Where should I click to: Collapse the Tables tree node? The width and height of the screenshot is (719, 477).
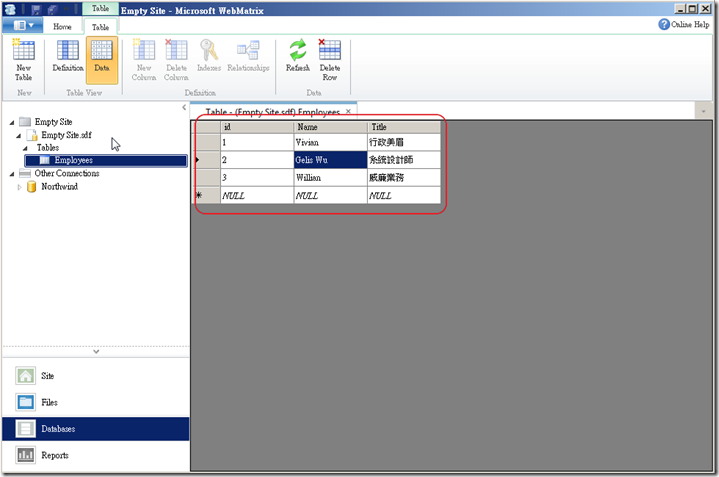click(x=26, y=148)
